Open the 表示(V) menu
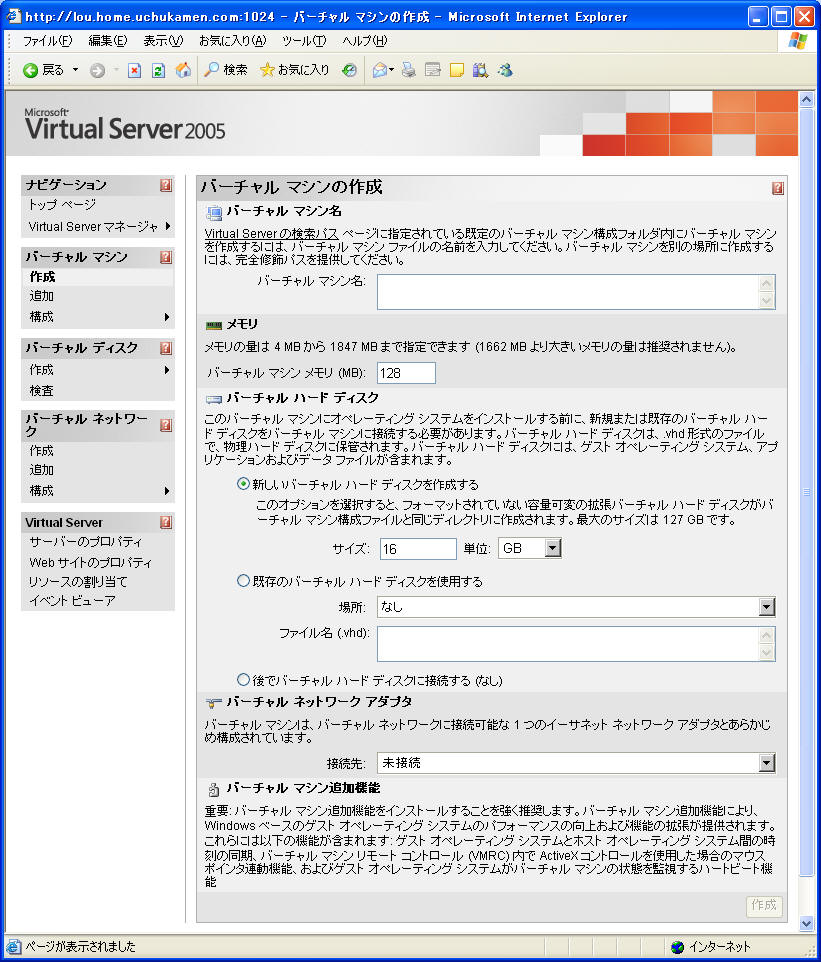The height and width of the screenshot is (962, 821). pos(163,40)
